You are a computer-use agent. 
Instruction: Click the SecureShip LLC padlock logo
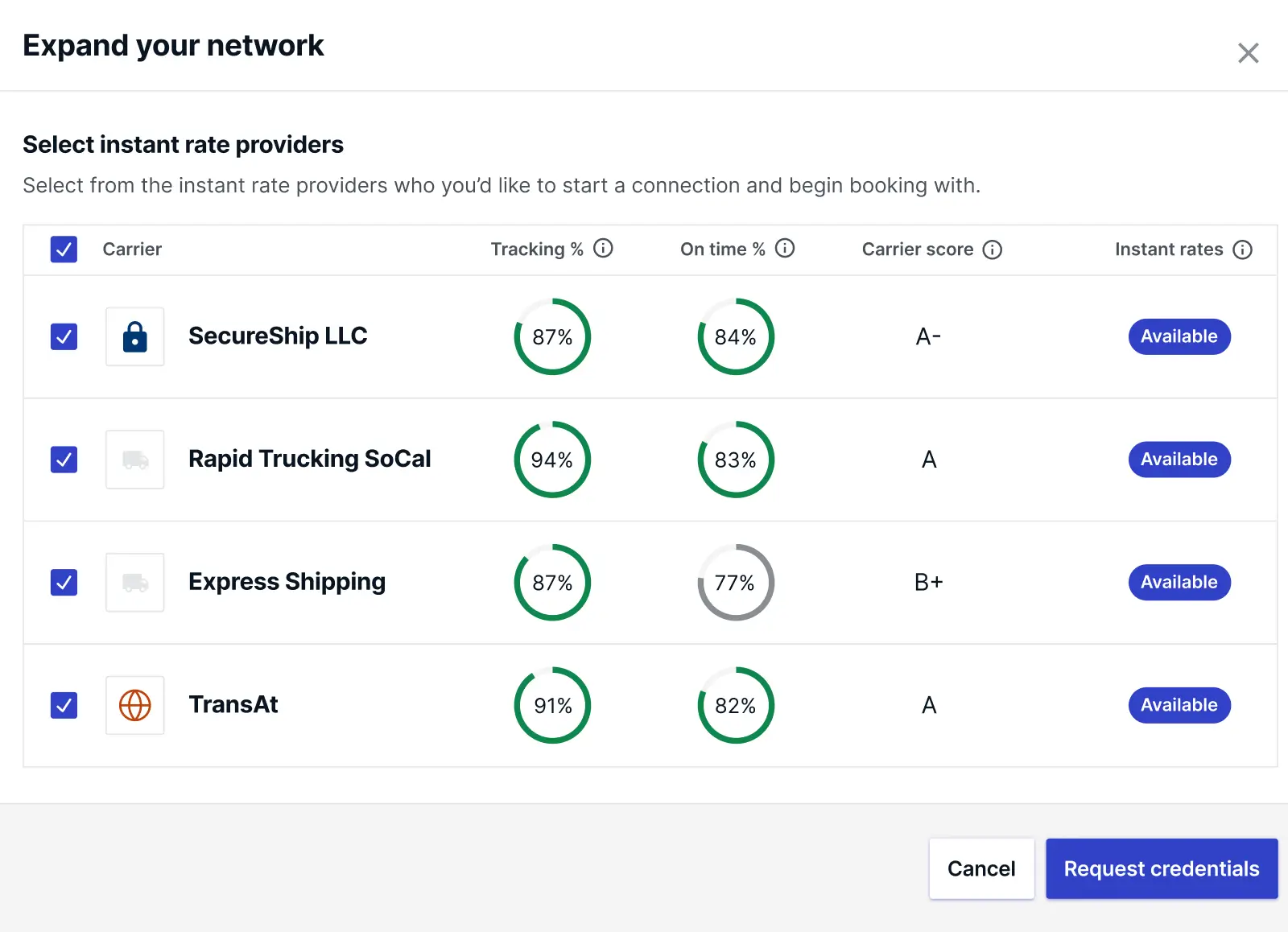[135, 336]
